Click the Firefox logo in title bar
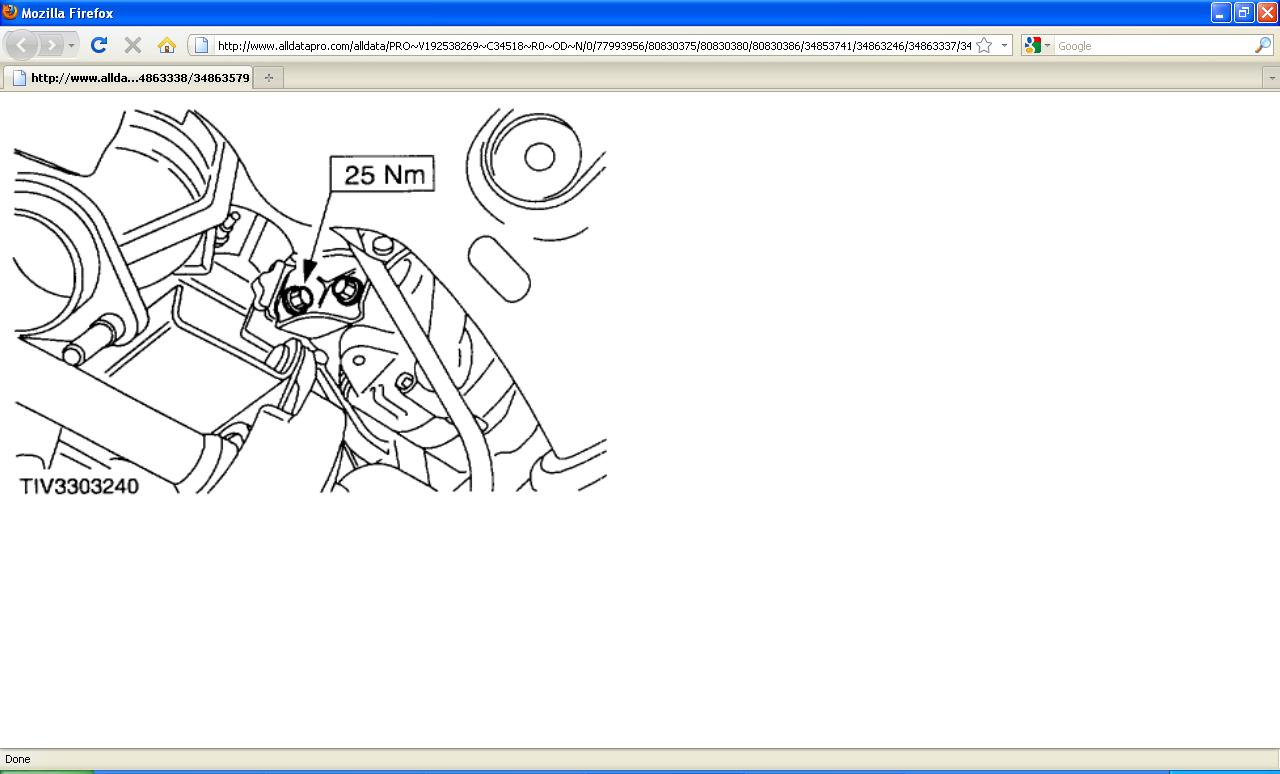 pyautogui.click(x=10, y=12)
